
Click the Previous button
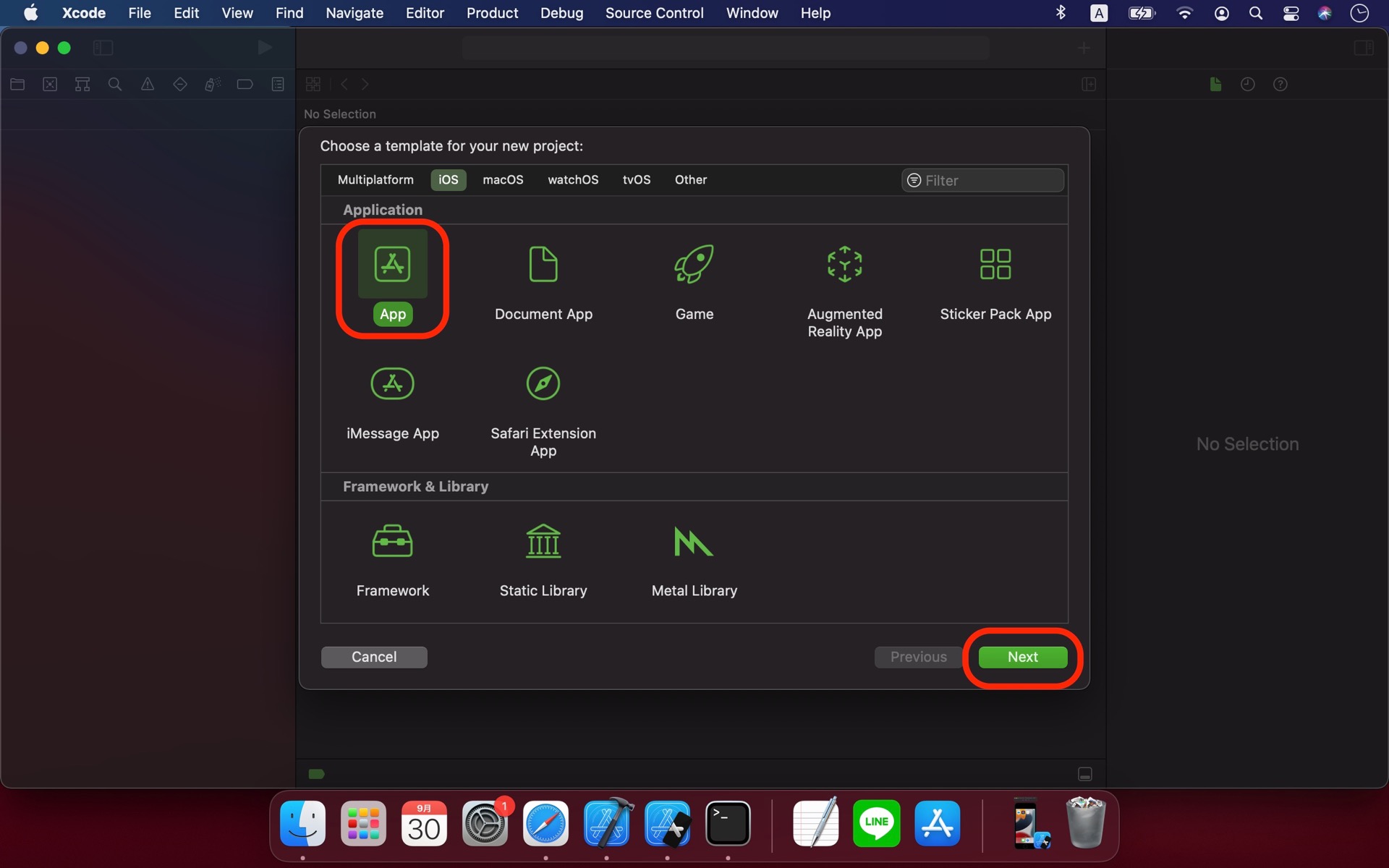[x=918, y=657]
